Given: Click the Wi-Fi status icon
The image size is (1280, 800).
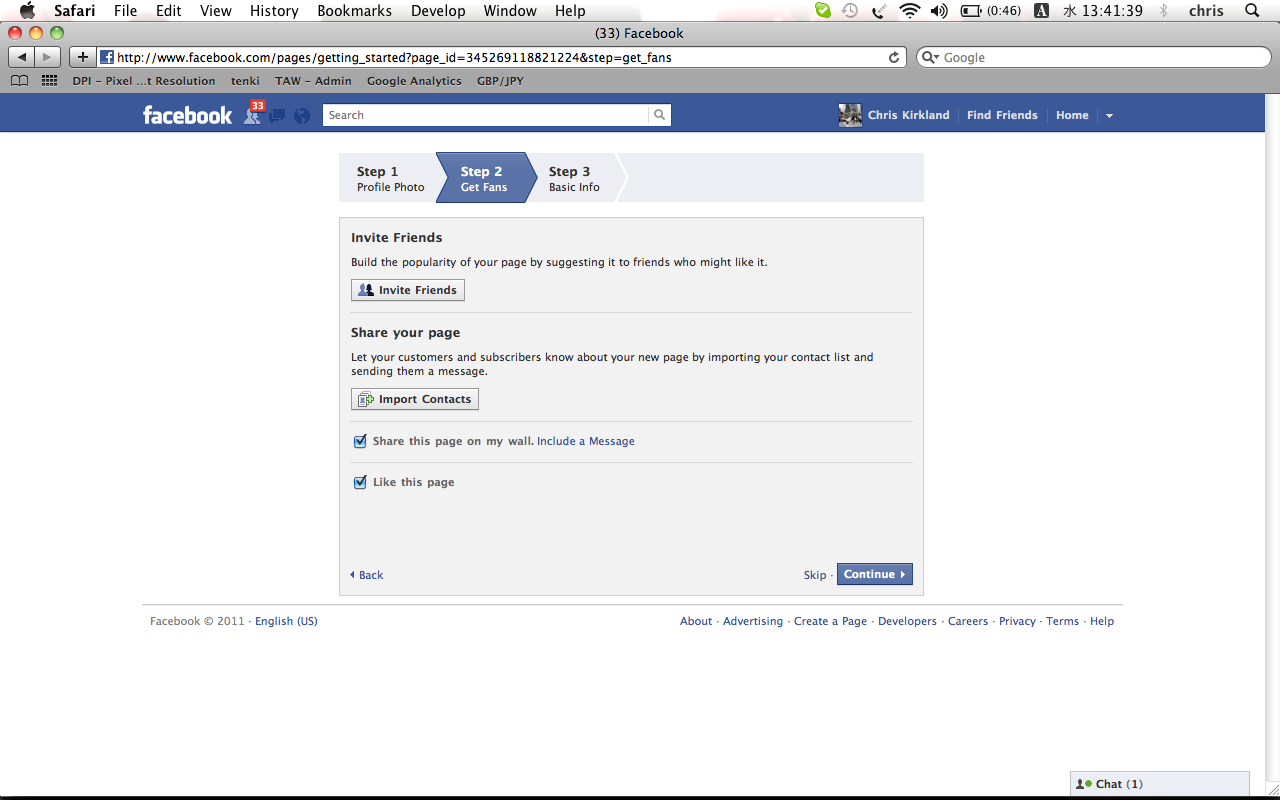Looking at the screenshot, I should pos(909,10).
